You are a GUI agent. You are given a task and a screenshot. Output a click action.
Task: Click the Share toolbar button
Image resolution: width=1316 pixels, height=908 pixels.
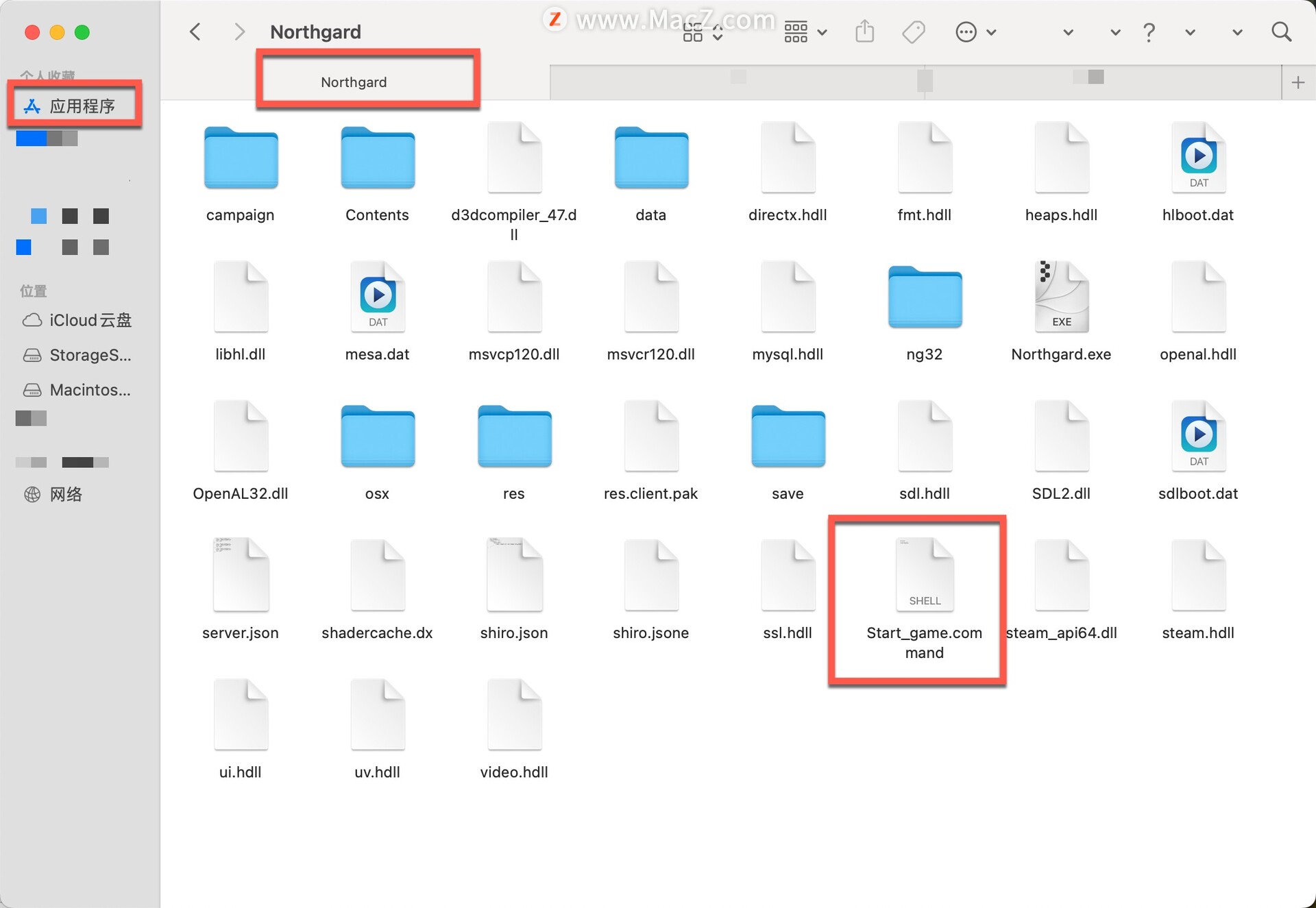865,32
